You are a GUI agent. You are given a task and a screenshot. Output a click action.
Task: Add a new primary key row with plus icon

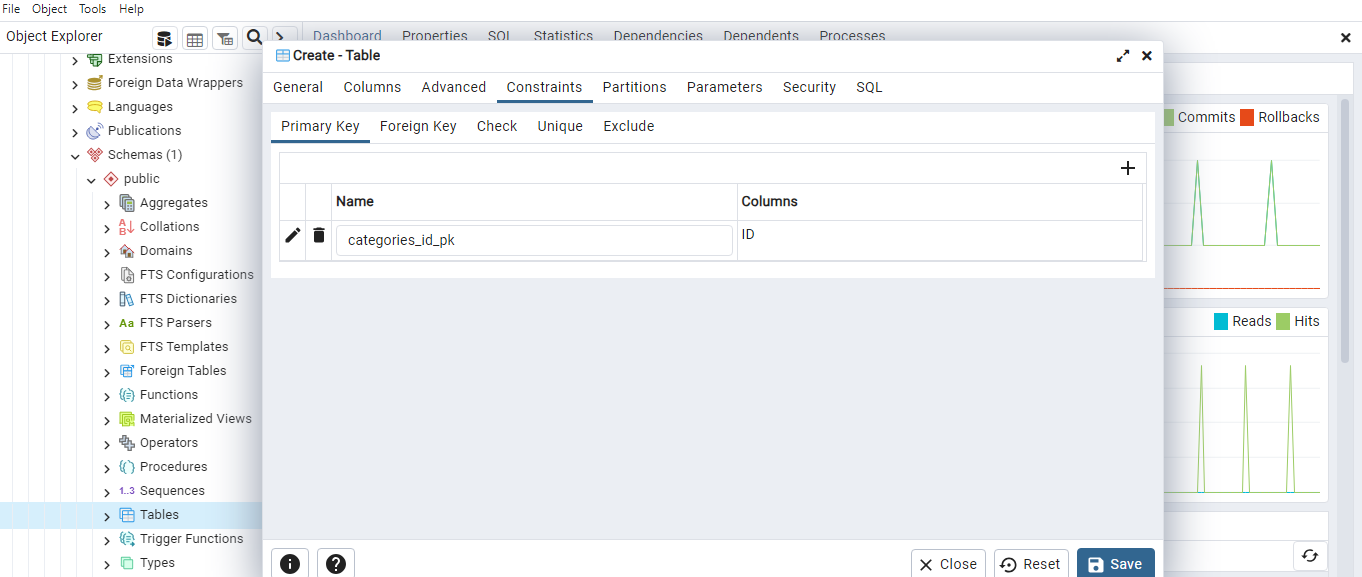pos(1127,168)
